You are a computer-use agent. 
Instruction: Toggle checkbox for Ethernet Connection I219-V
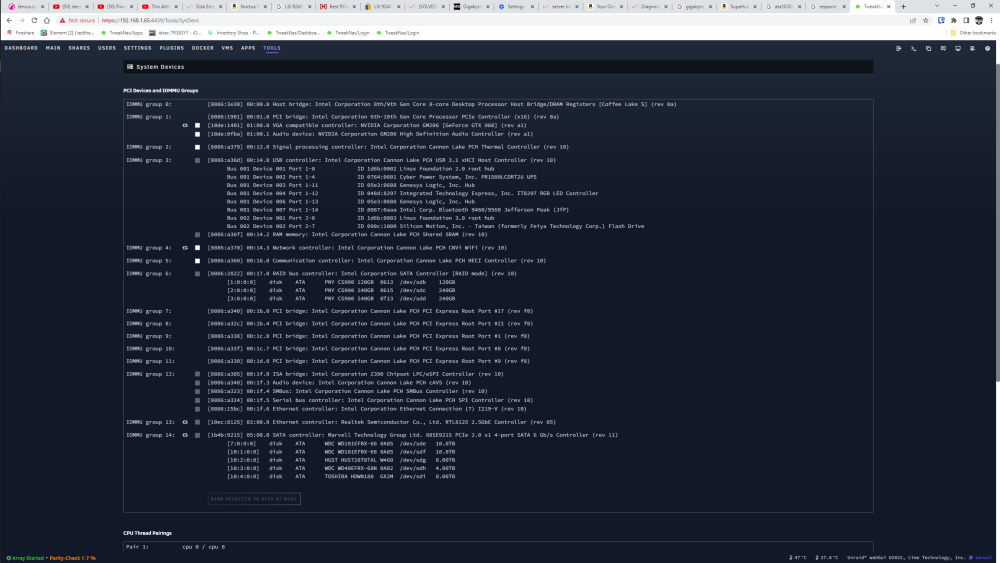tap(197, 409)
